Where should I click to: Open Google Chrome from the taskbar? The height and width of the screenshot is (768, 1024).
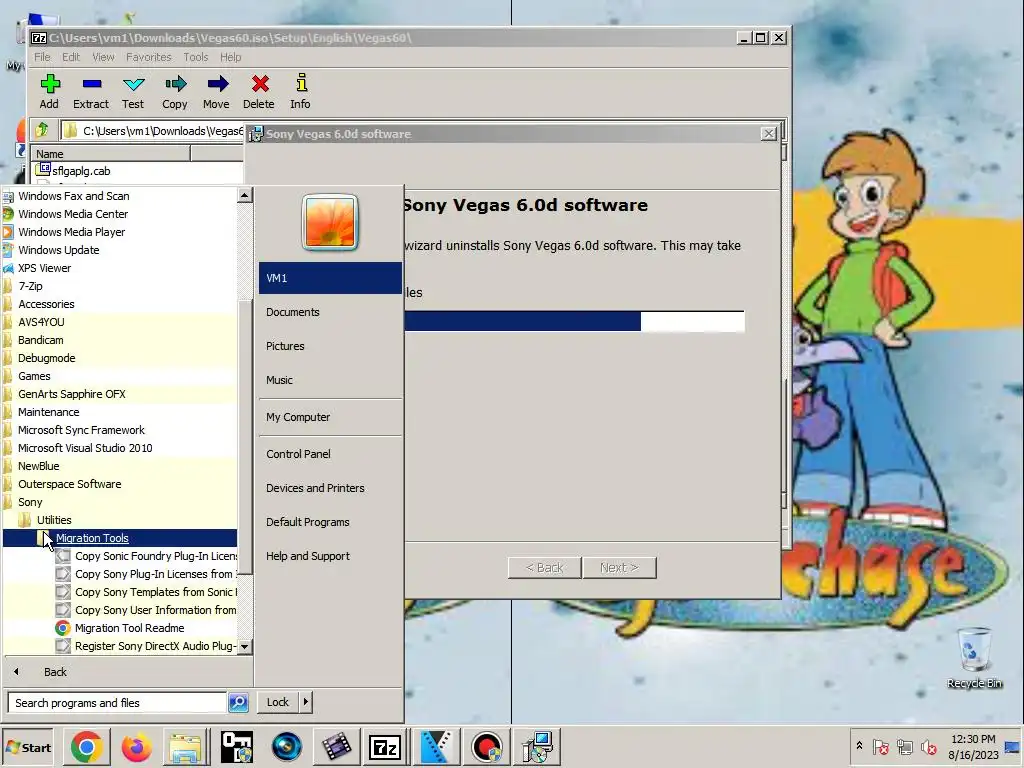[x=86, y=747]
